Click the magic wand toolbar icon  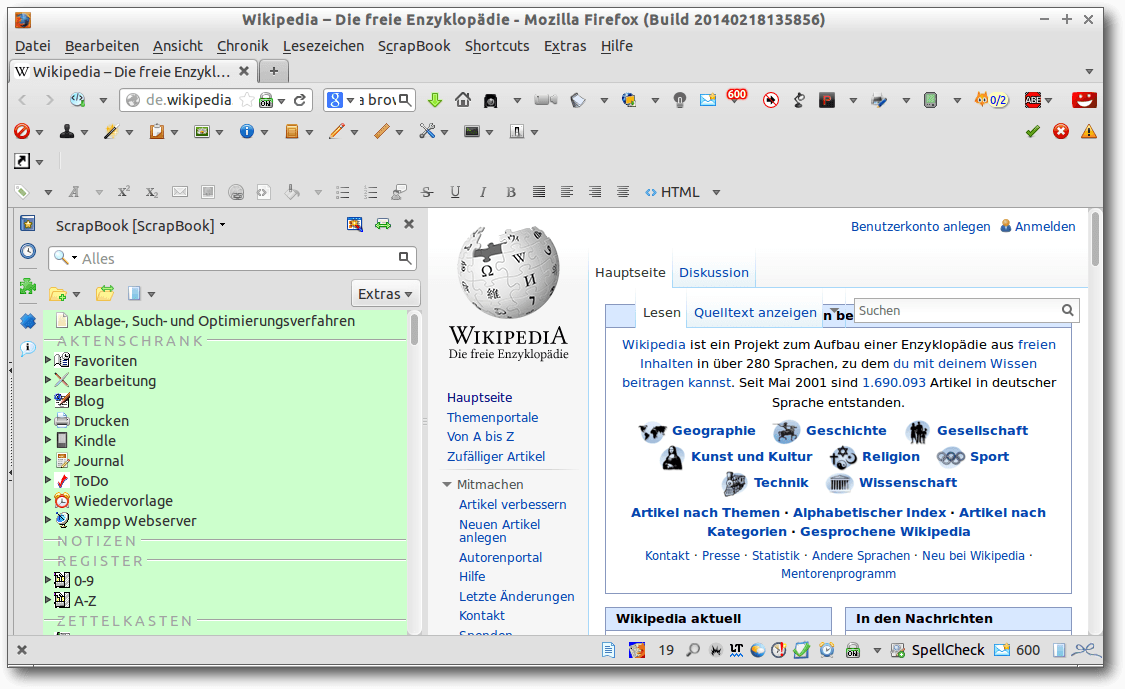[x=110, y=131]
